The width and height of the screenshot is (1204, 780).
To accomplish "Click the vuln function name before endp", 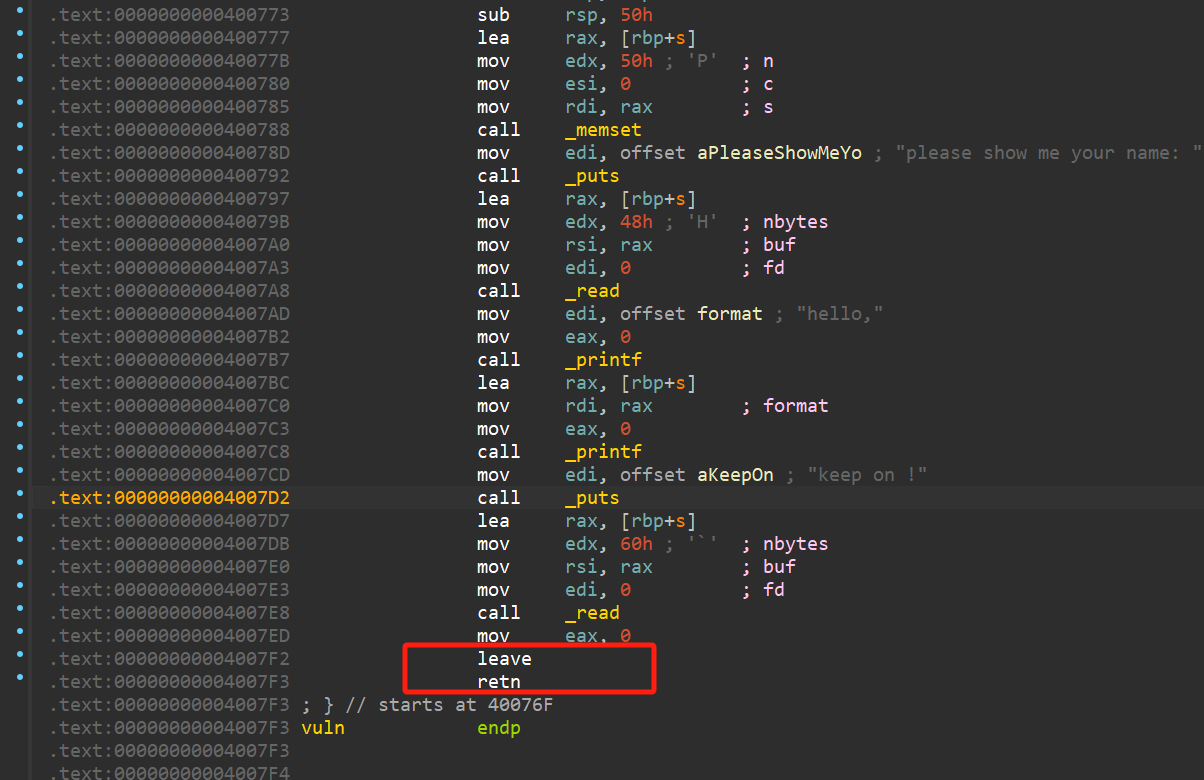I will click(322, 728).
